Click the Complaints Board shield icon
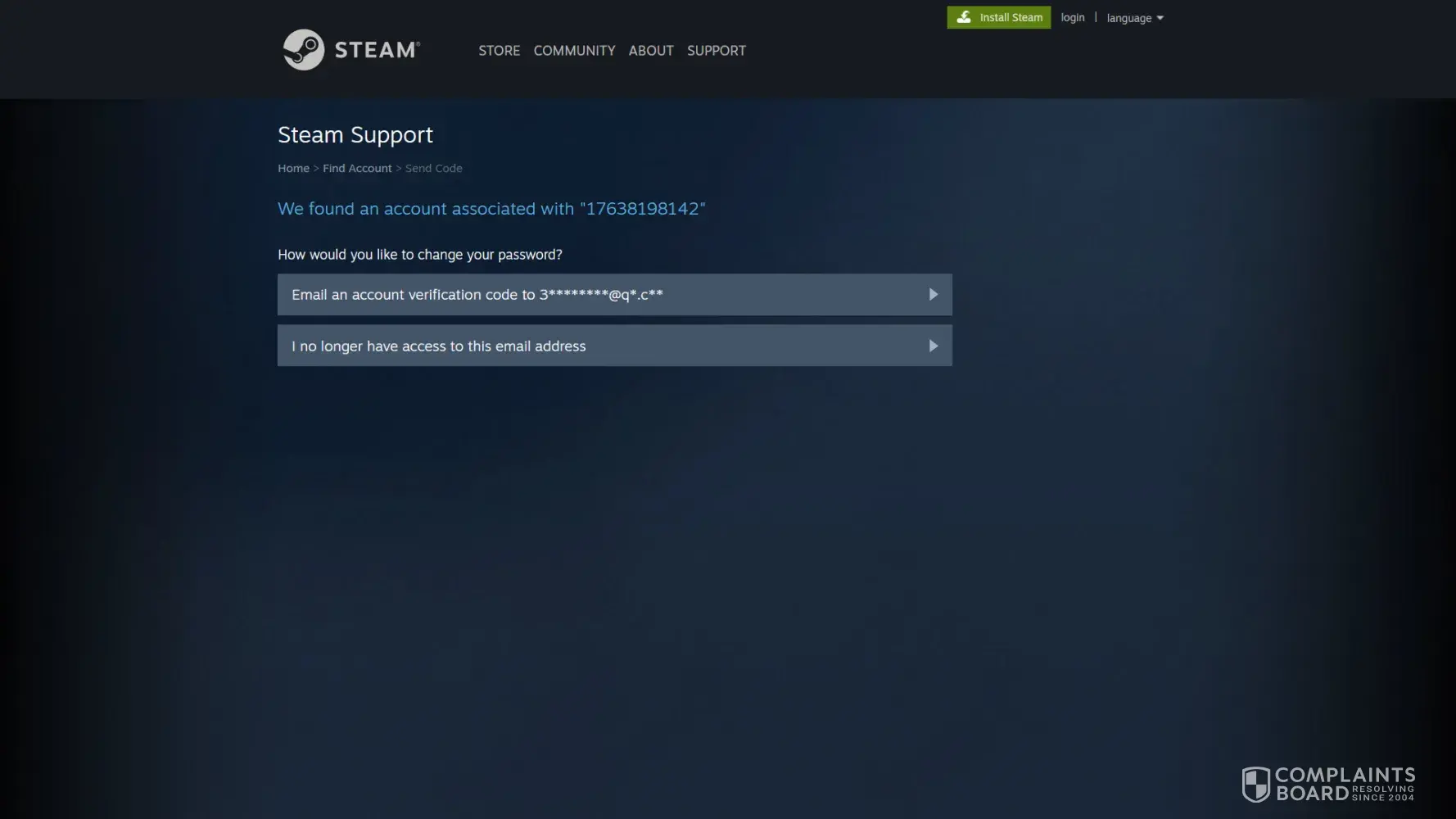 pyautogui.click(x=1255, y=784)
